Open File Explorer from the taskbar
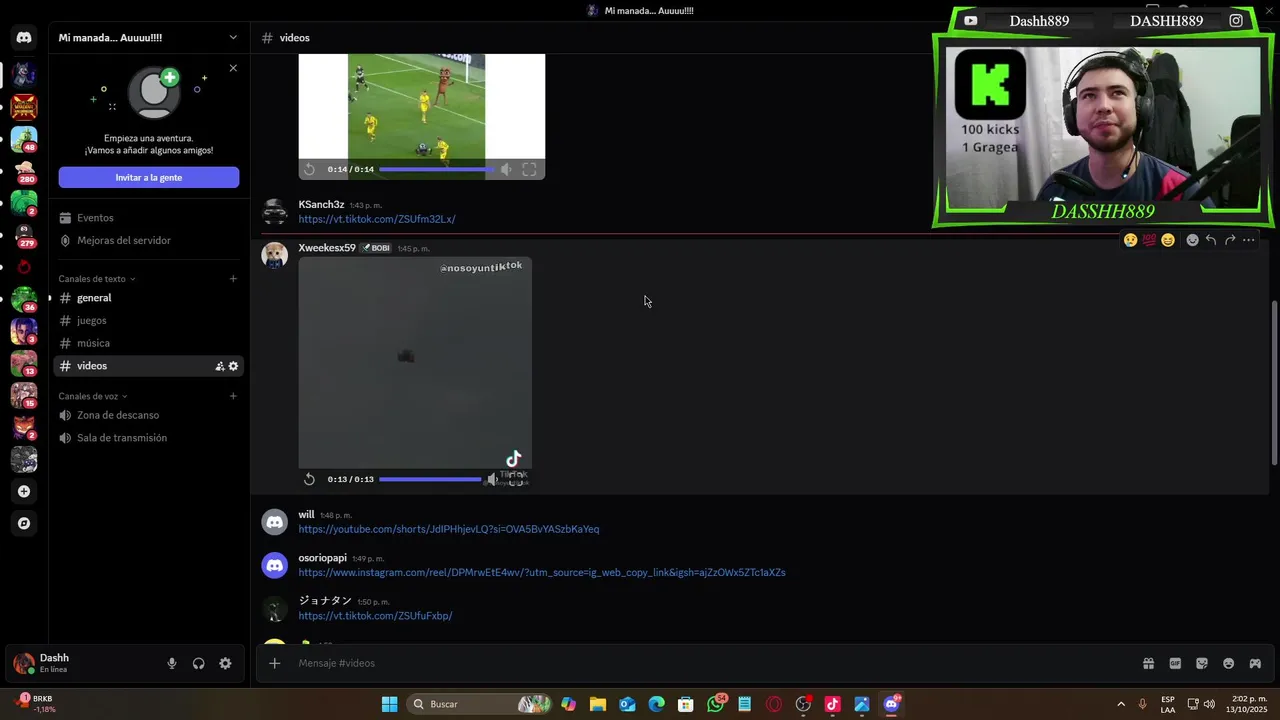 (x=598, y=704)
